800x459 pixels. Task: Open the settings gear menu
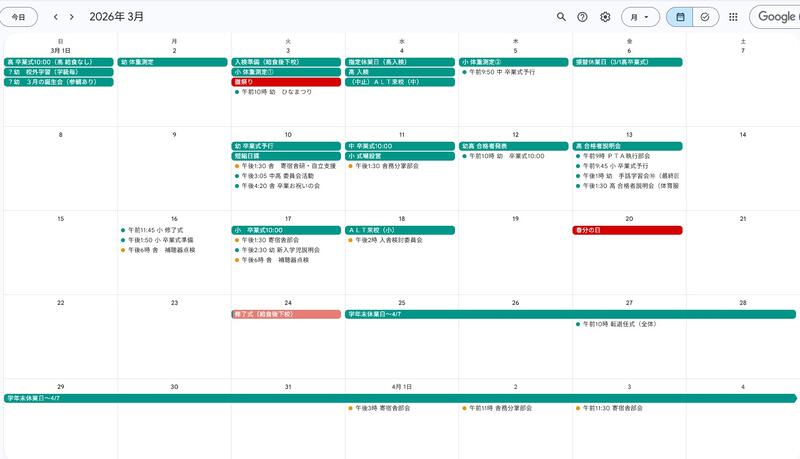[x=605, y=17]
